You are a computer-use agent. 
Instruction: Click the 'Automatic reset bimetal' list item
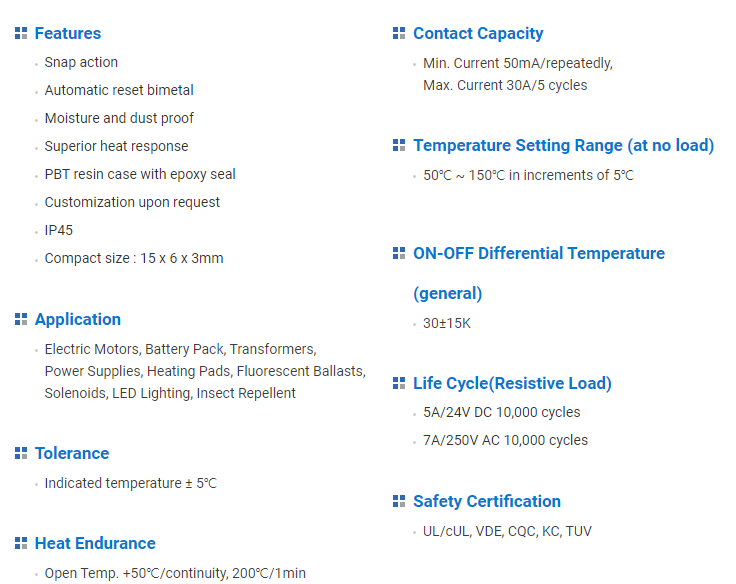(119, 90)
